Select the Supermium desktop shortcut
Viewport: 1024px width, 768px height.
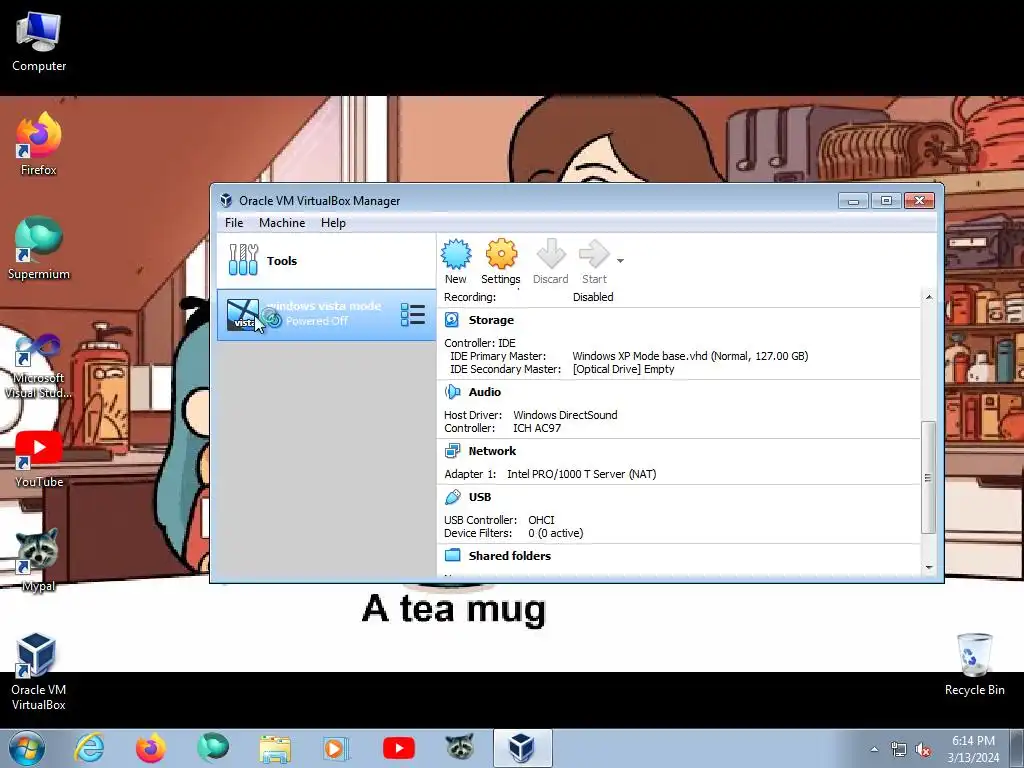click(x=39, y=248)
